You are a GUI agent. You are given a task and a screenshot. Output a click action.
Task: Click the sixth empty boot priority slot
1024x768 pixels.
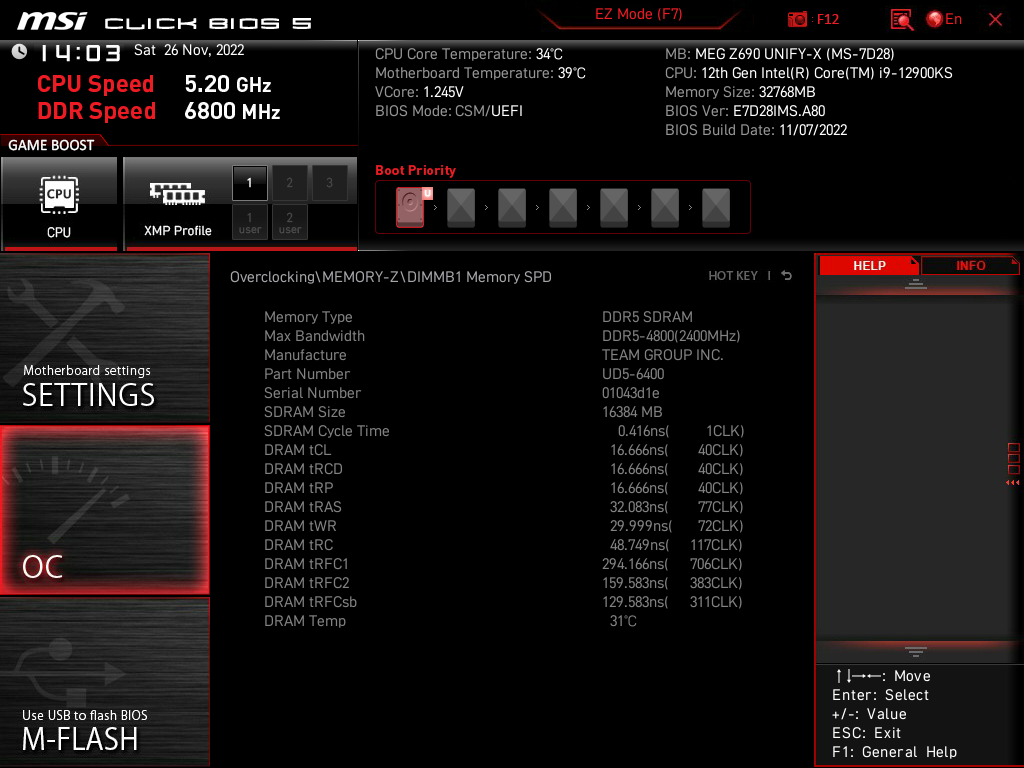[x=665, y=207]
